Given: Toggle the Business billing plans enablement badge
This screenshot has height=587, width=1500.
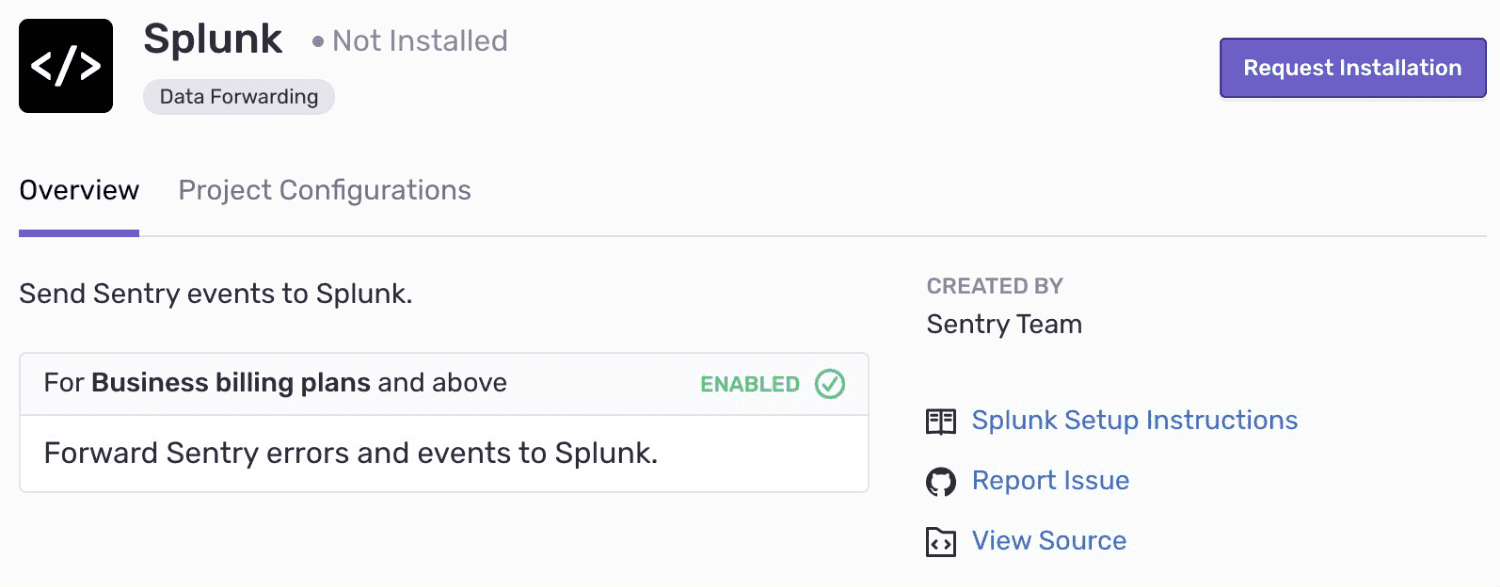Looking at the screenshot, I should point(770,384).
